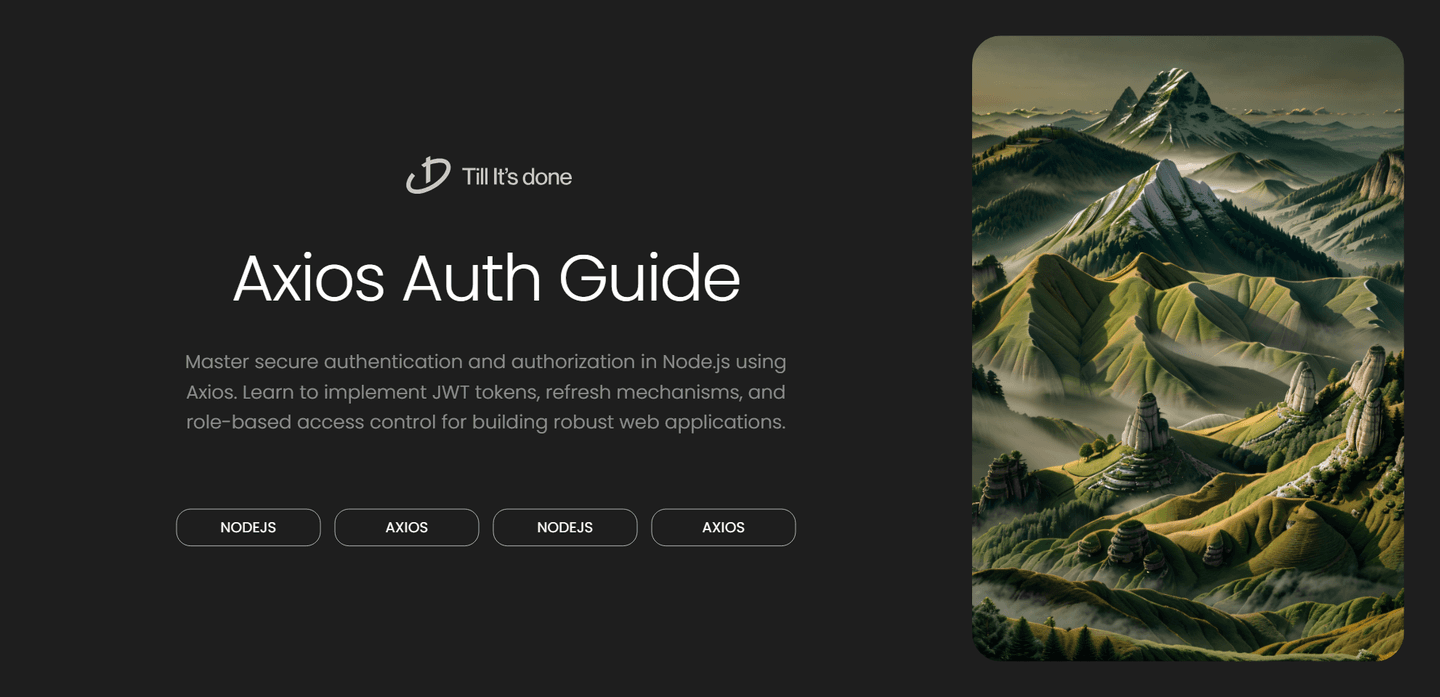Select the "Axios Auth Guide" heading
The width and height of the screenshot is (1440, 697).
486,278
